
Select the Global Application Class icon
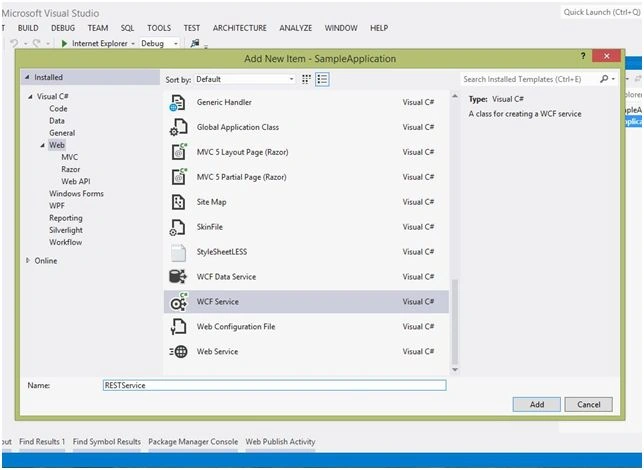click(x=178, y=127)
